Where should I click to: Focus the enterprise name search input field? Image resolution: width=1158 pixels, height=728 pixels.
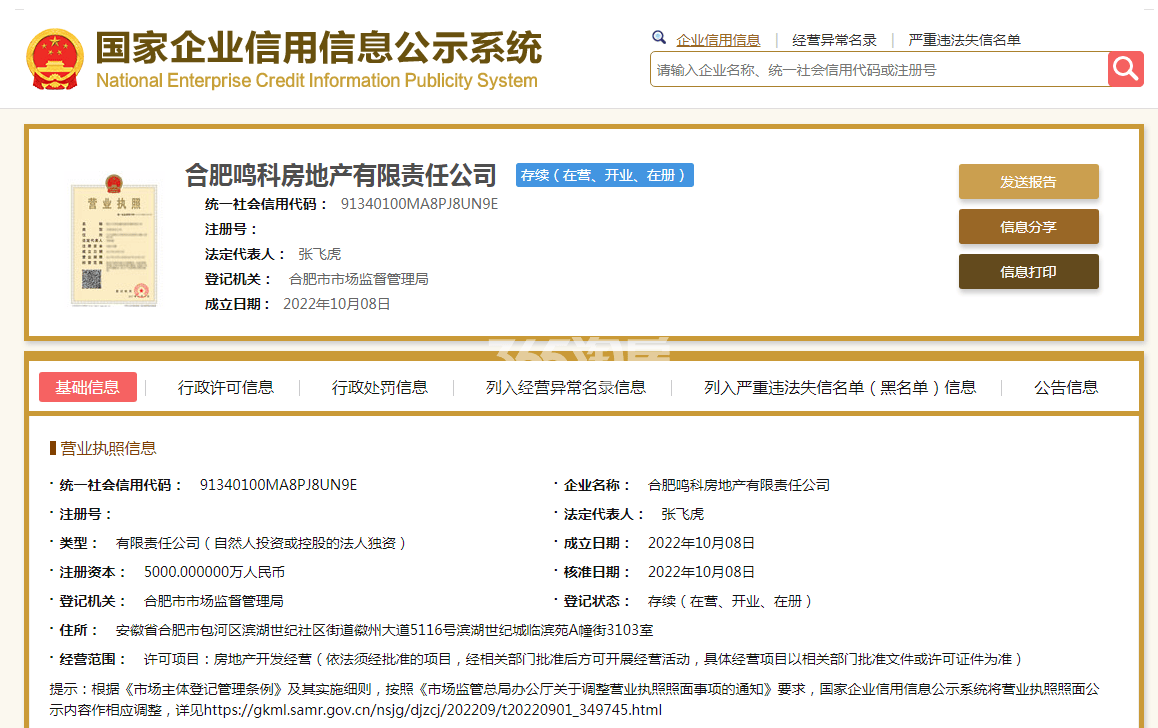point(878,70)
